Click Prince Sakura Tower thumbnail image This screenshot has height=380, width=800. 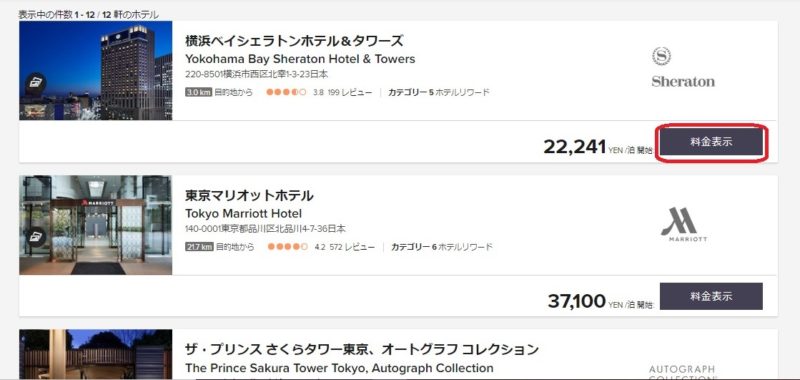click(96, 354)
